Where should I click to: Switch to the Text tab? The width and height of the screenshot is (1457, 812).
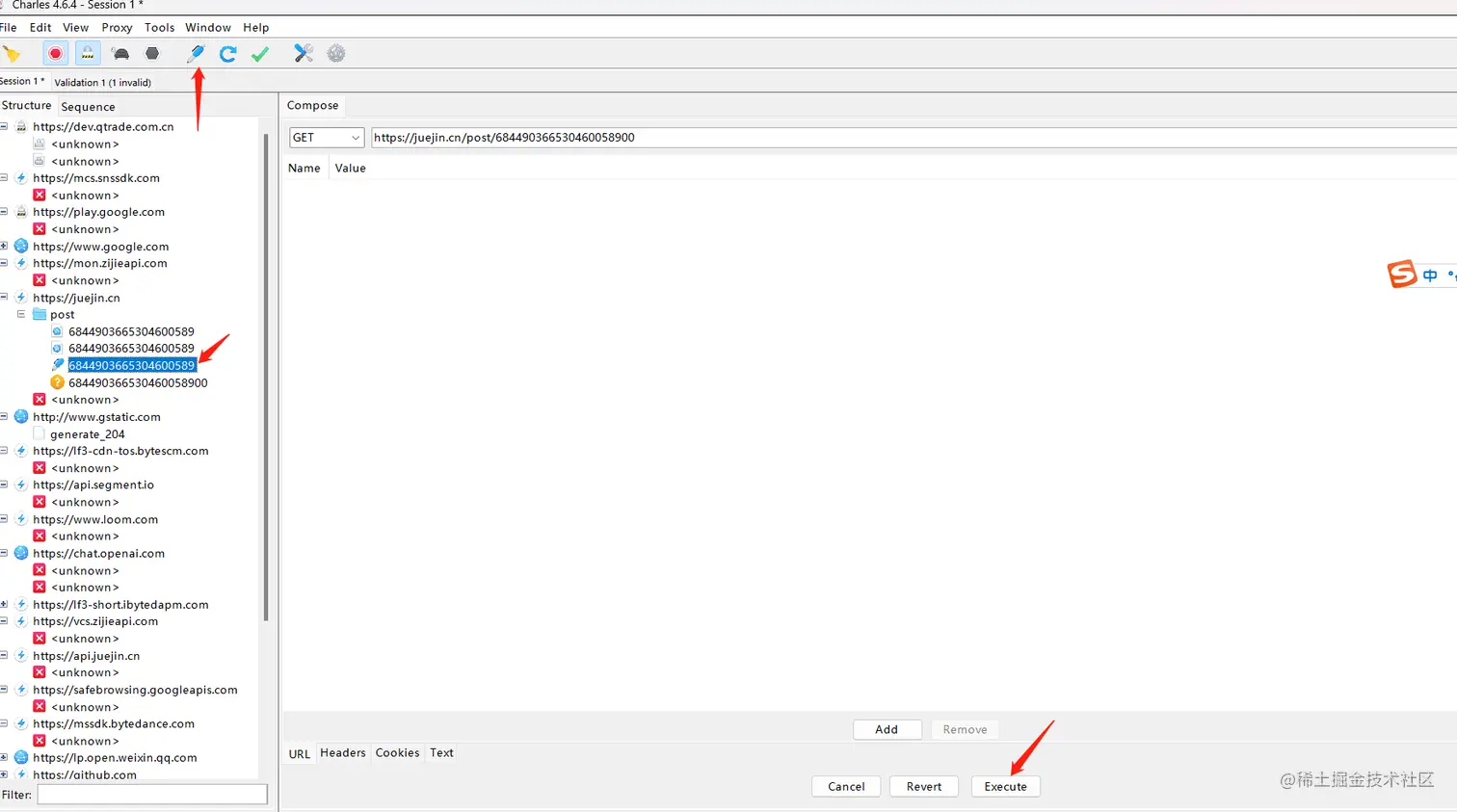coord(441,753)
